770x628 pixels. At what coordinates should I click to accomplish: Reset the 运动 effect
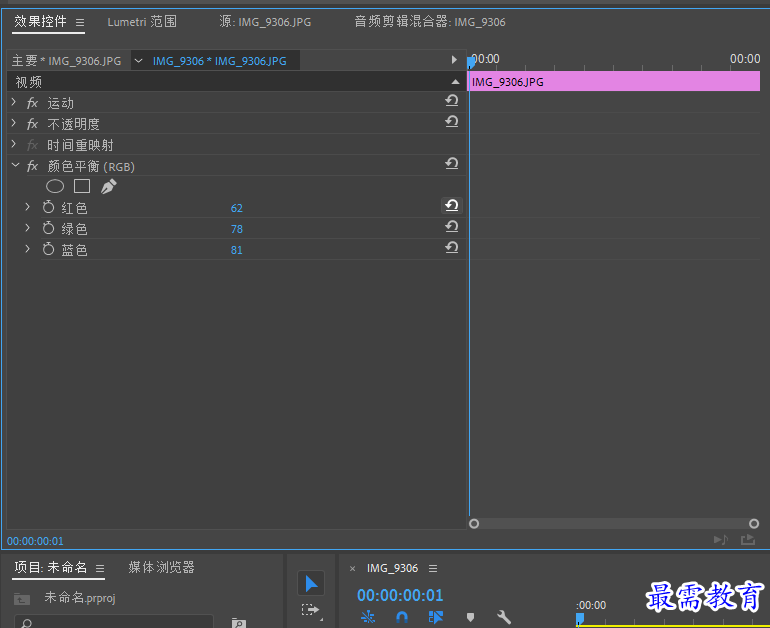pos(452,101)
